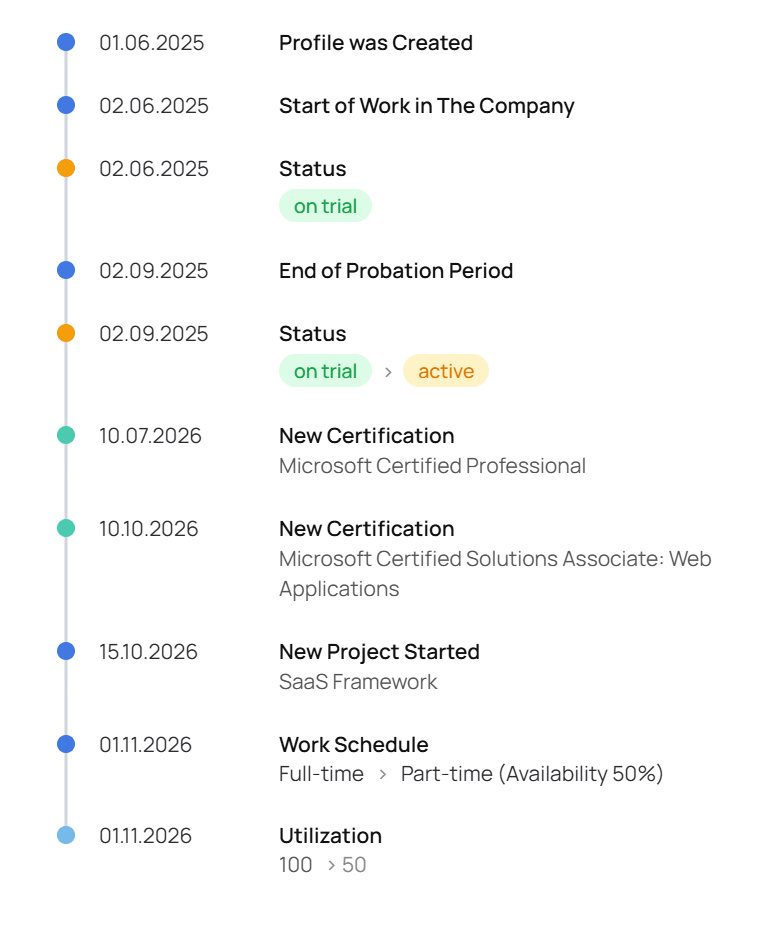
Task: Click the Part-time (Availability 50%) text
Action: (532, 774)
